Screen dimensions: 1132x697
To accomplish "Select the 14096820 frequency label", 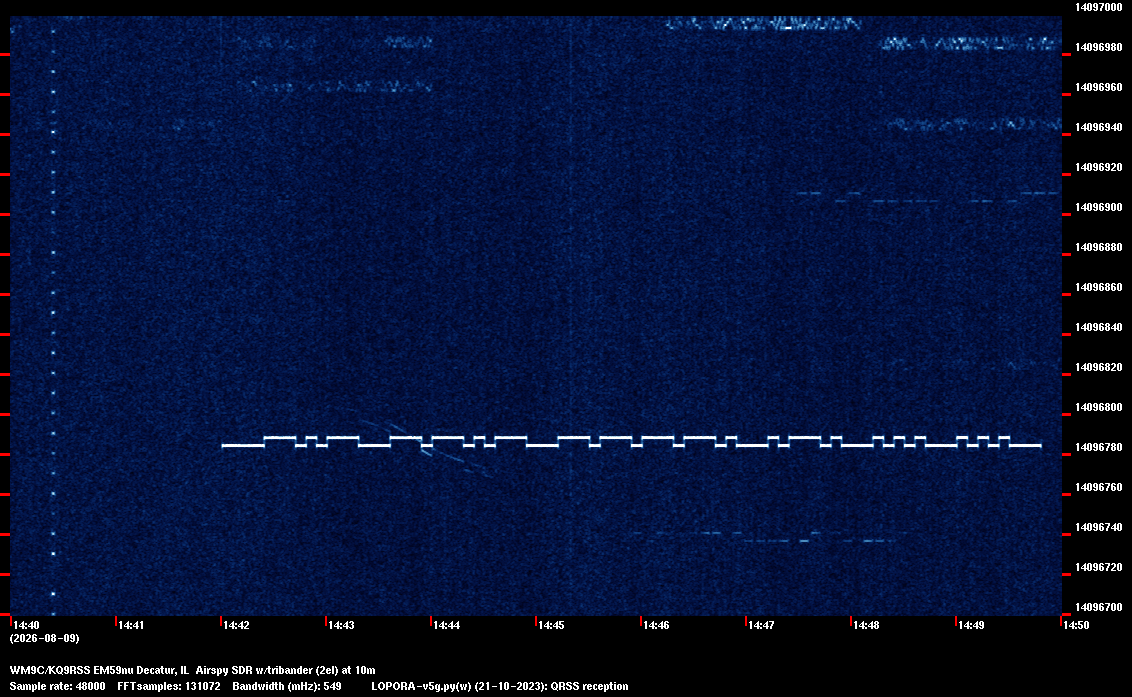I will point(1099,368).
